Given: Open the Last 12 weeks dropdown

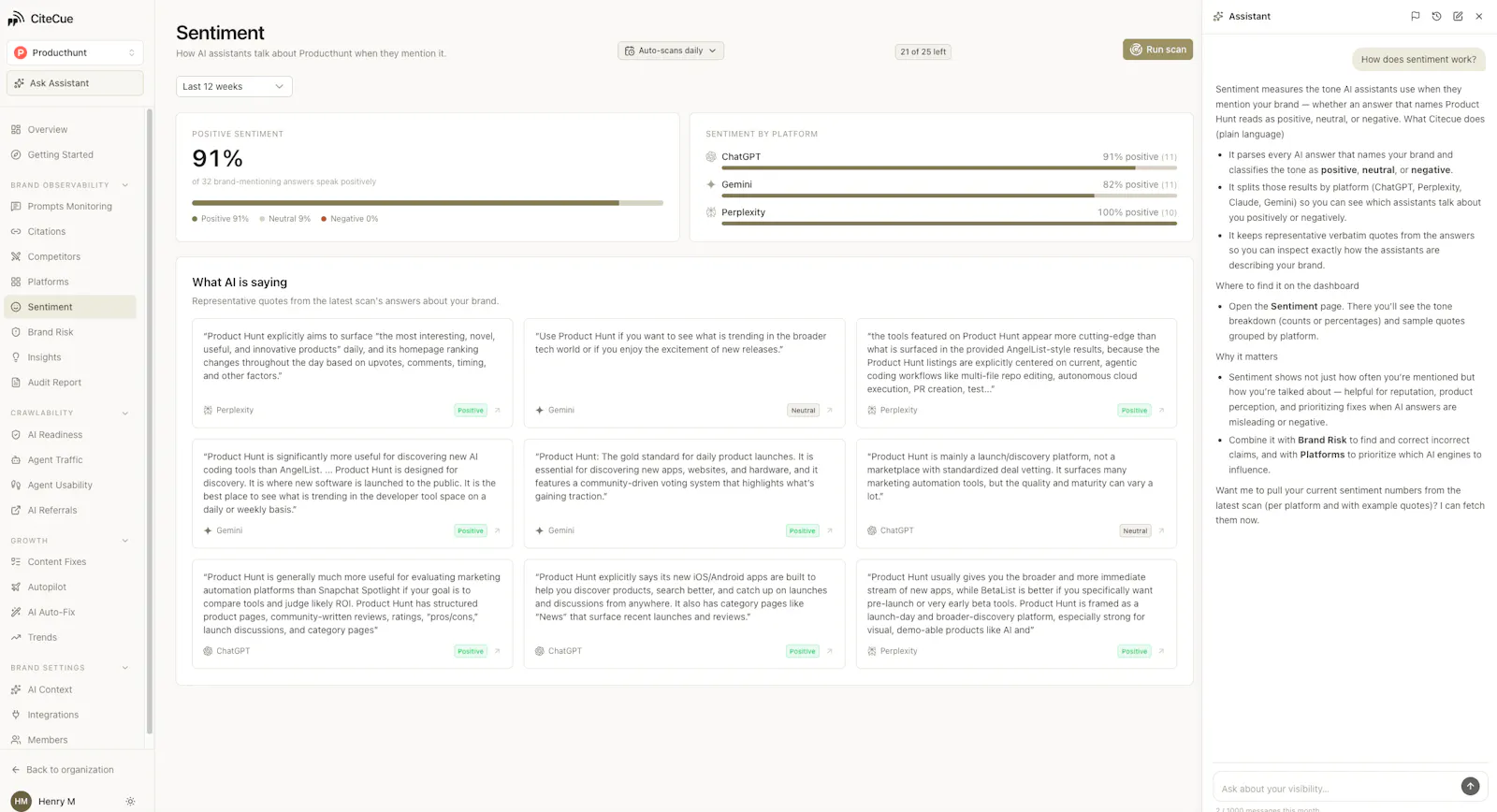Looking at the screenshot, I should pyautogui.click(x=234, y=87).
